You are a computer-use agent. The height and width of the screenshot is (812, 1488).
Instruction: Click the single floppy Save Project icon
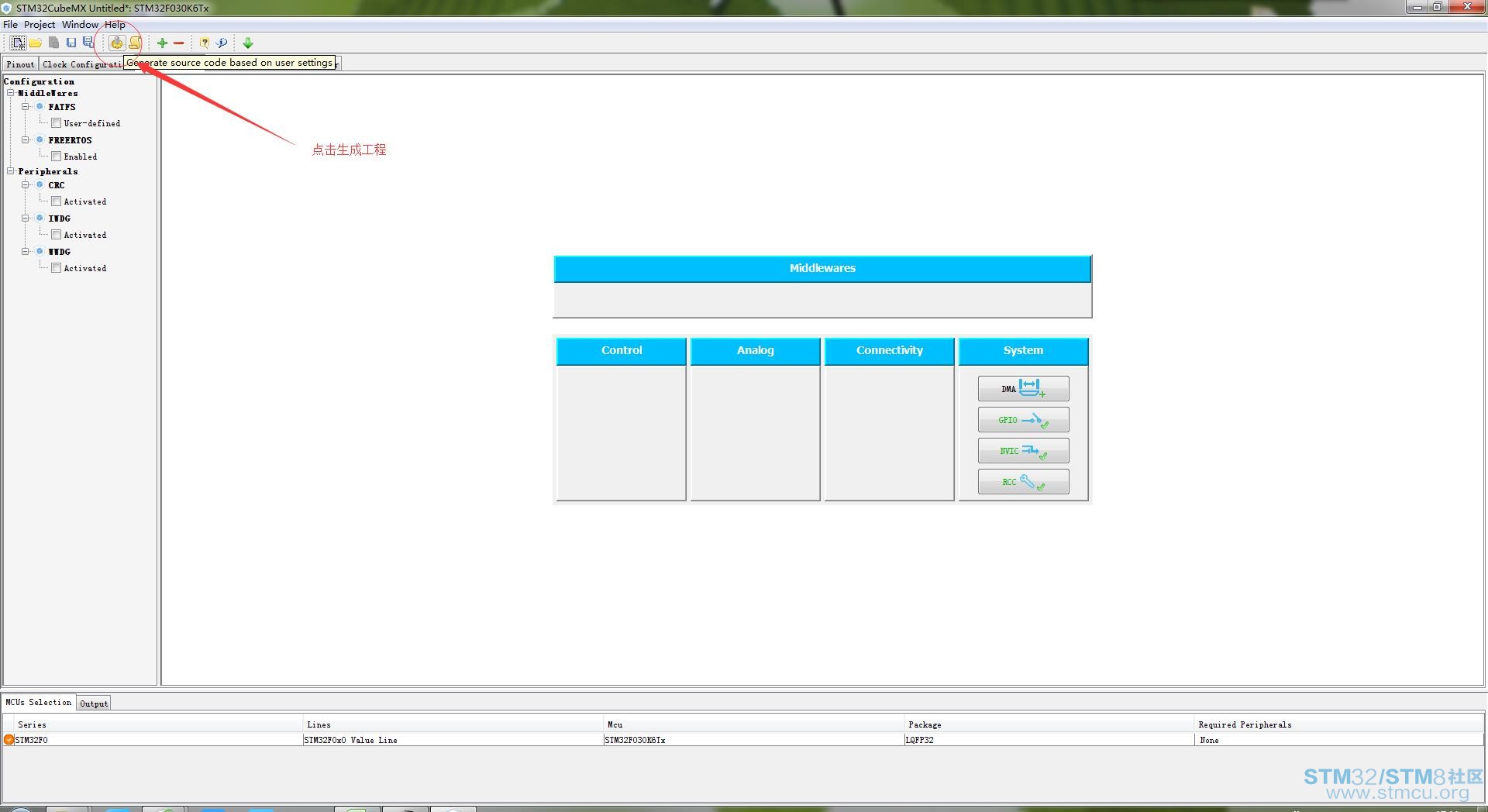pyautogui.click(x=71, y=43)
